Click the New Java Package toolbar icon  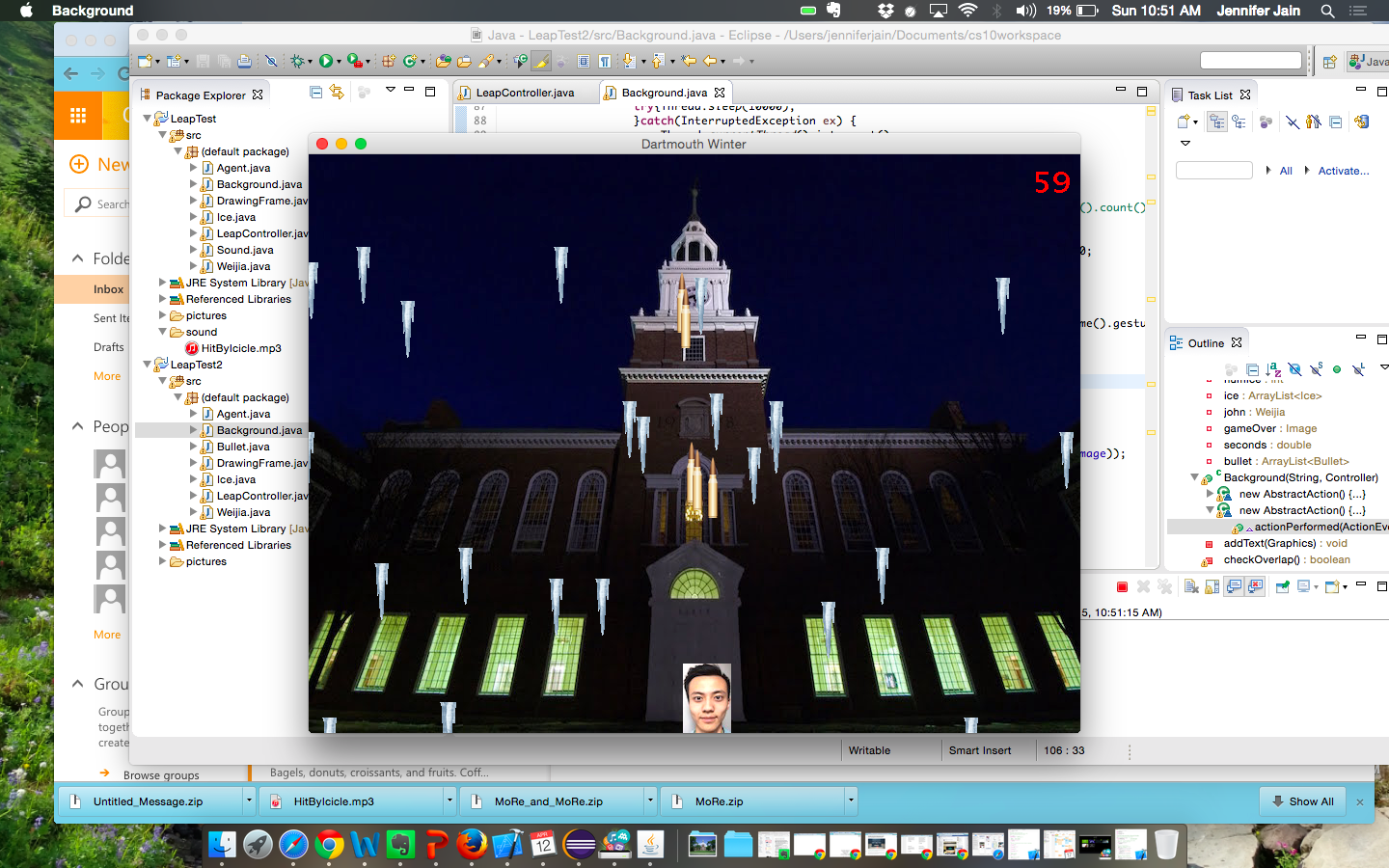[389, 61]
